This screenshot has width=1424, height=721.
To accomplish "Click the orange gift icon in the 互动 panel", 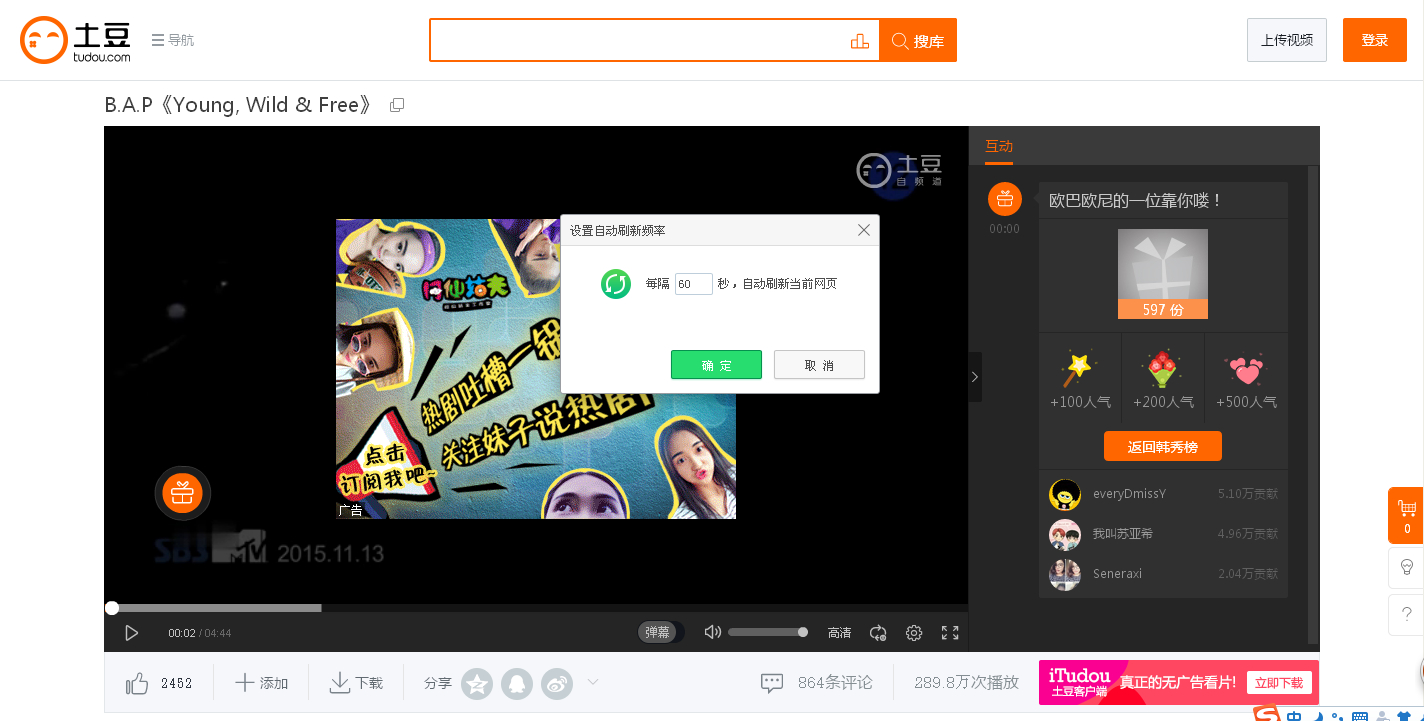I will 1005,199.
